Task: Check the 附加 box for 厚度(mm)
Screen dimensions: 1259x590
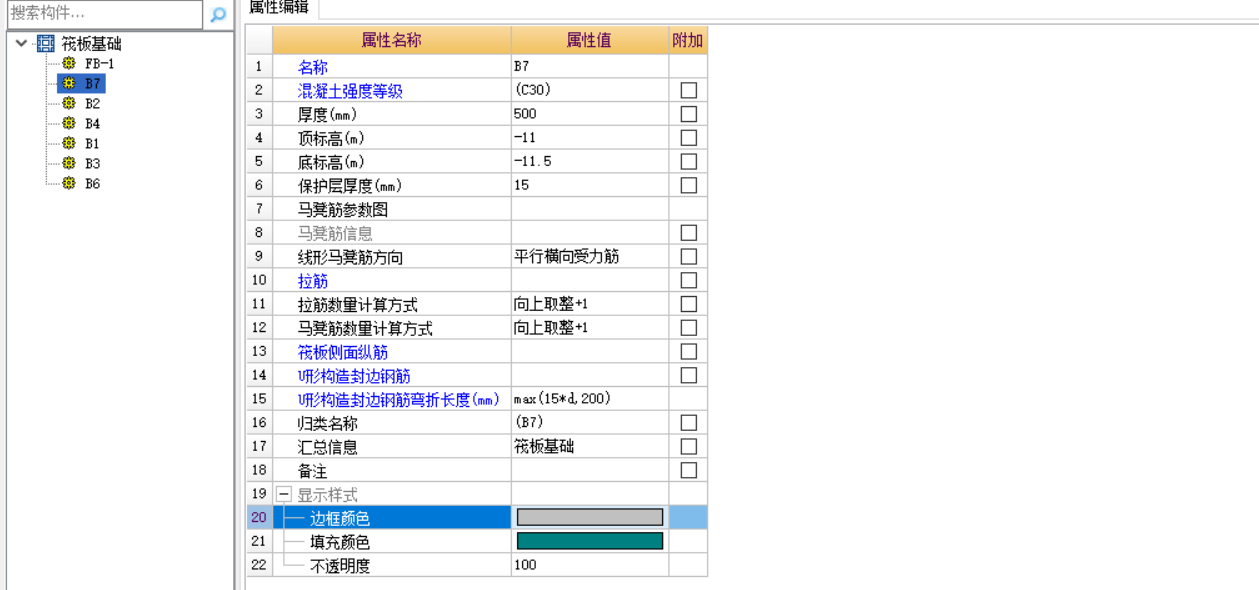Action: click(688, 114)
